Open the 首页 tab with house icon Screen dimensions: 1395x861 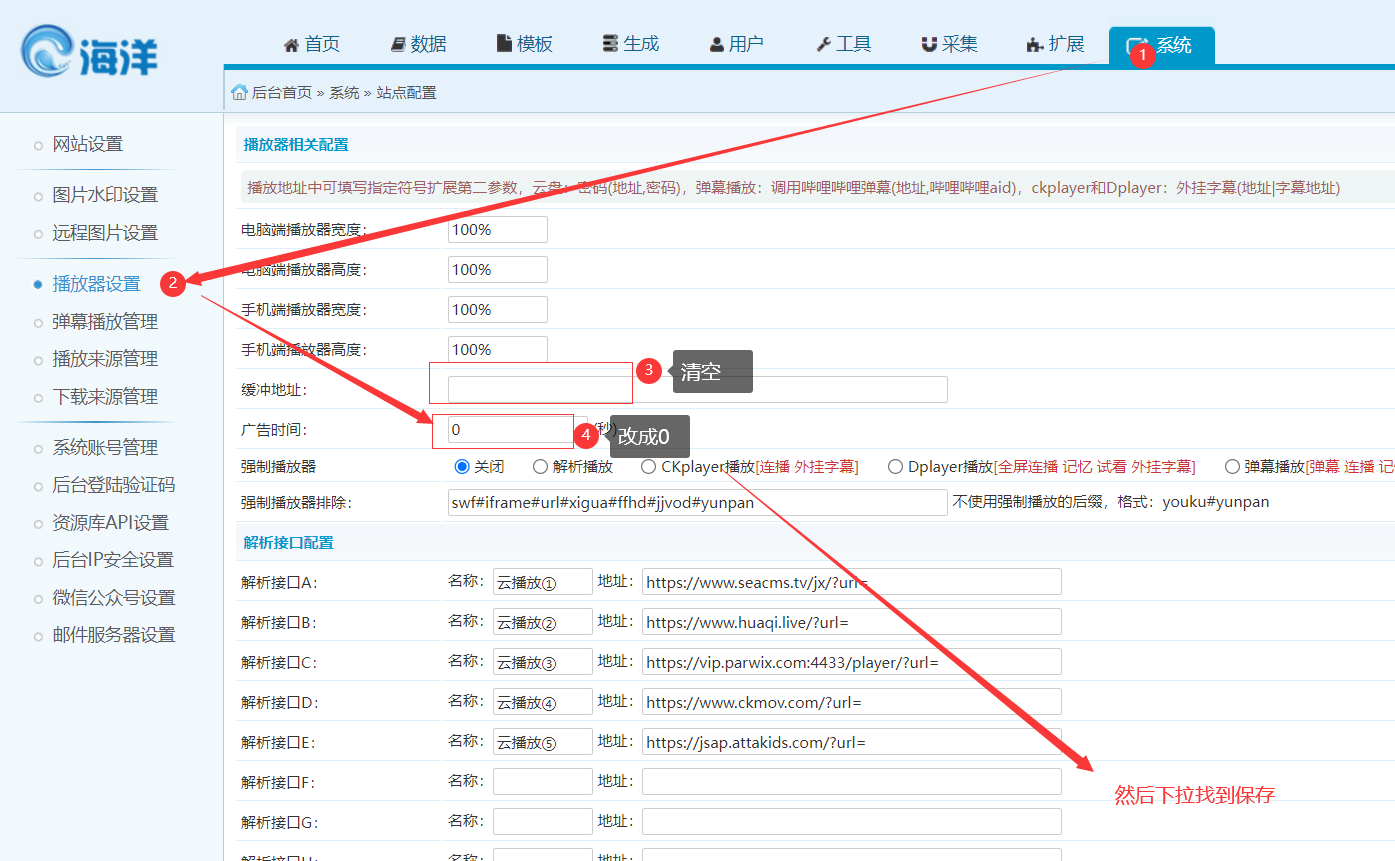(x=311, y=44)
